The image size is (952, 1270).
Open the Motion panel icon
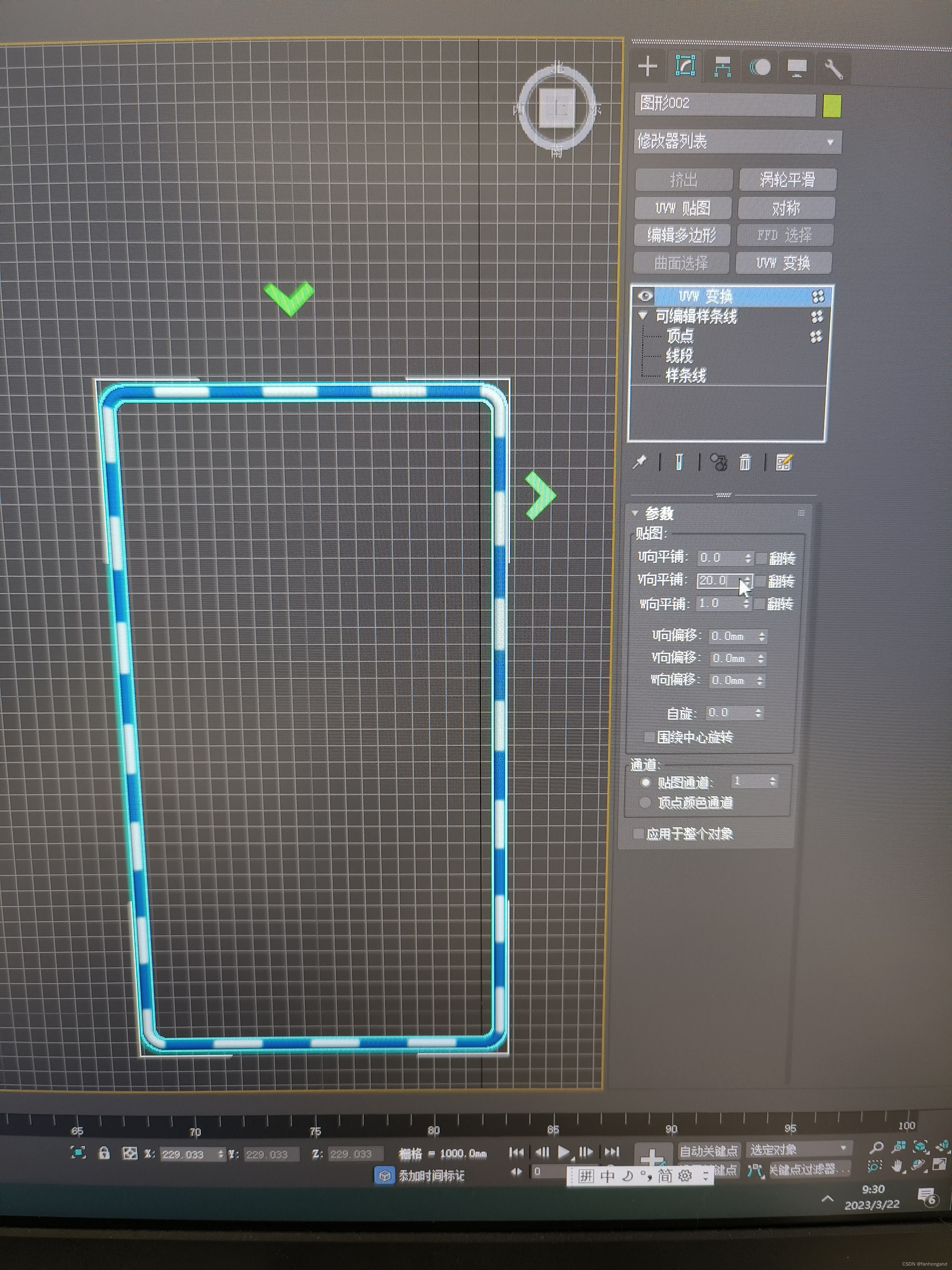tap(760, 67)
